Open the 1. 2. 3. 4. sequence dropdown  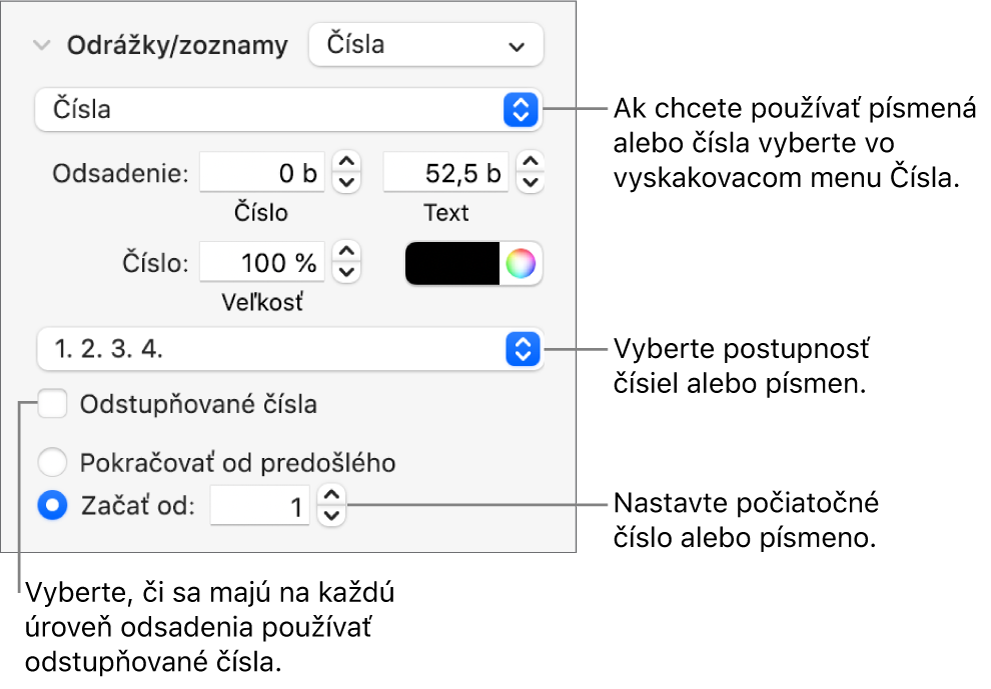[288, 349]
